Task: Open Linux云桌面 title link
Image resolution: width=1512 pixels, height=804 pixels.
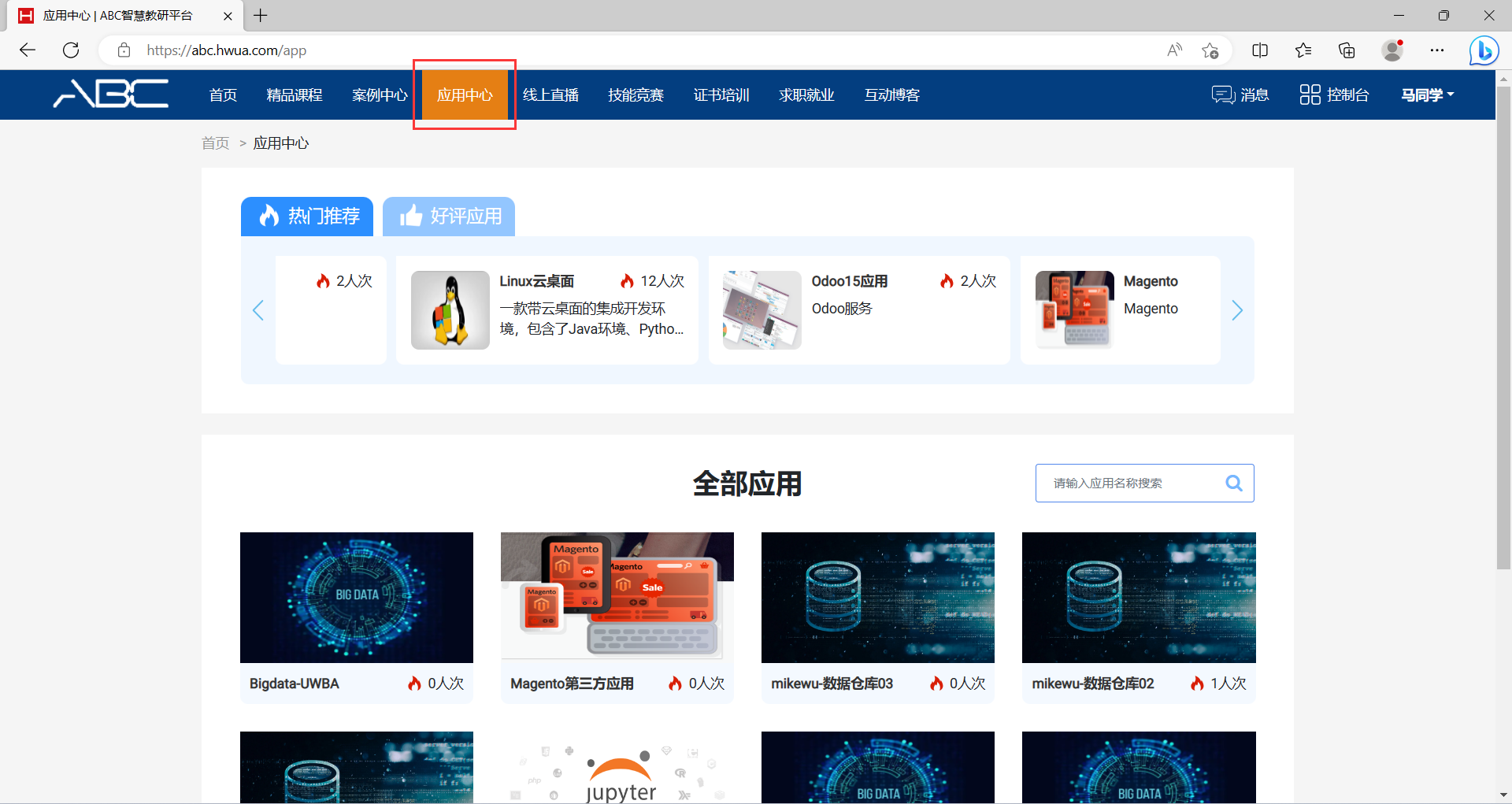Action: tap(536, 281)
